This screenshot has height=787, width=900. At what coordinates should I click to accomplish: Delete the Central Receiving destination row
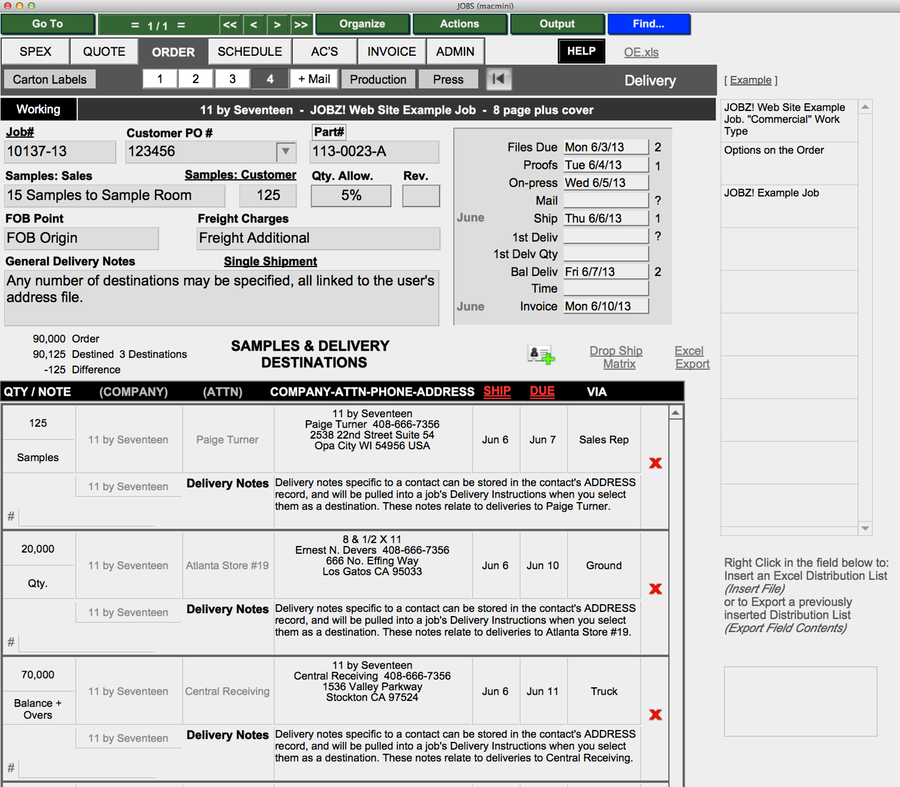[655, 715]
